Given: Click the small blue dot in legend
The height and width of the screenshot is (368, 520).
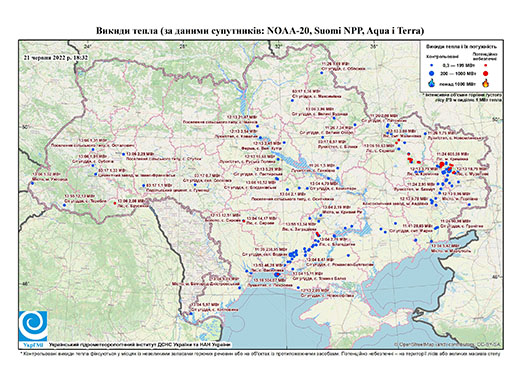Looking at the screenshot, I should tap(432, 66).
